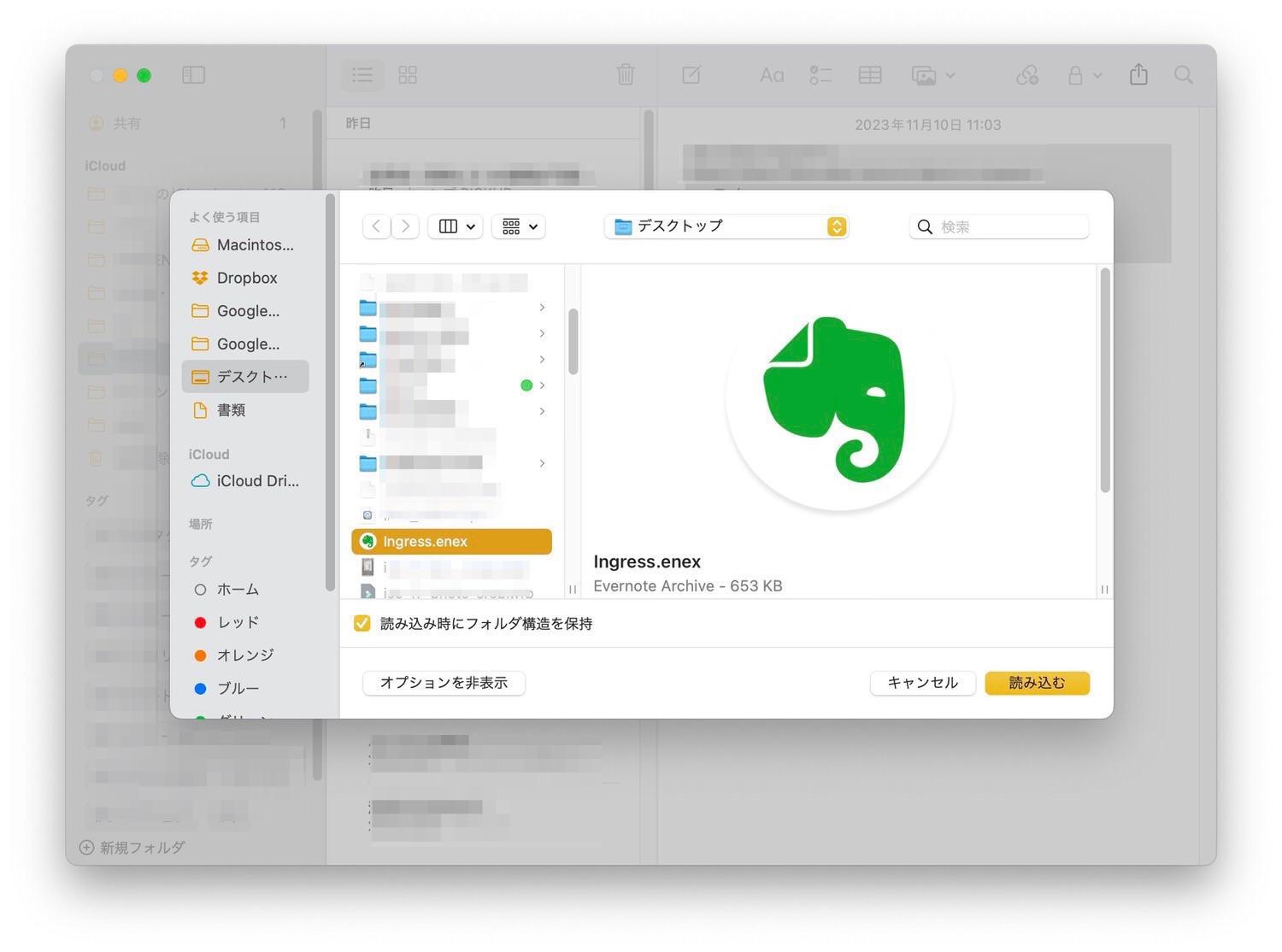Screen dimensions: 1282x952
Task: Click the checklist icon in Notes toolbar
Action: click(820, 75)
